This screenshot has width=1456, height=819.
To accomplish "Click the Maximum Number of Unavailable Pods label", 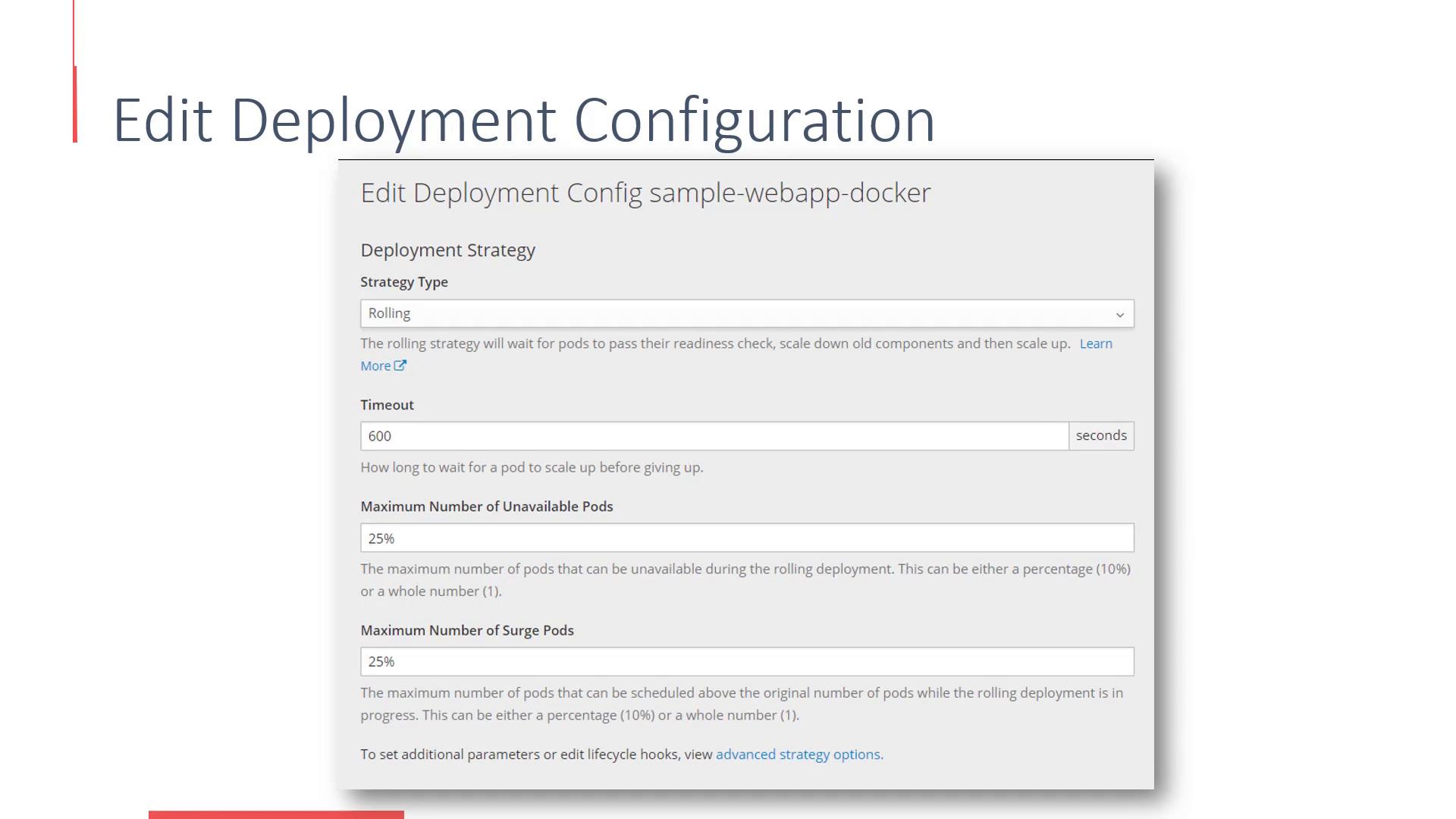I will click(487, 507).
